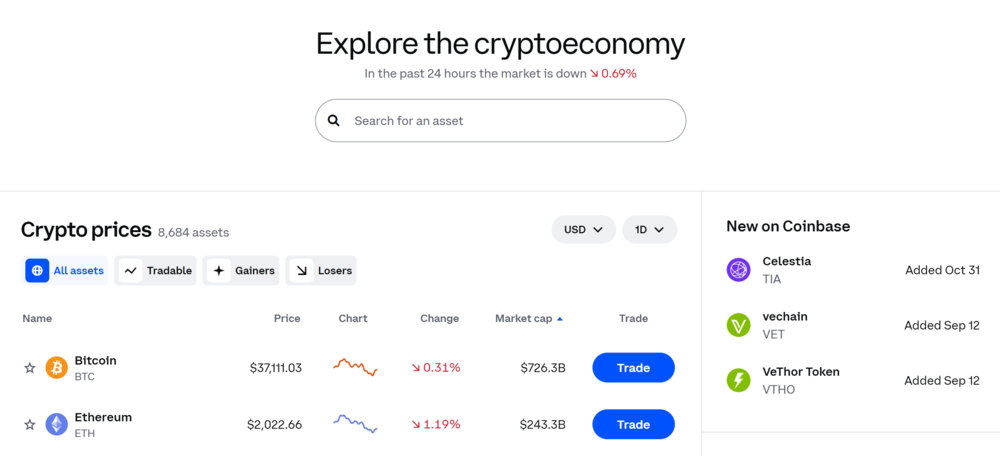Screen dimensions: 1000x456
Task: Expand the 1D time range dropdown
Action: click(x=649, y=230)
